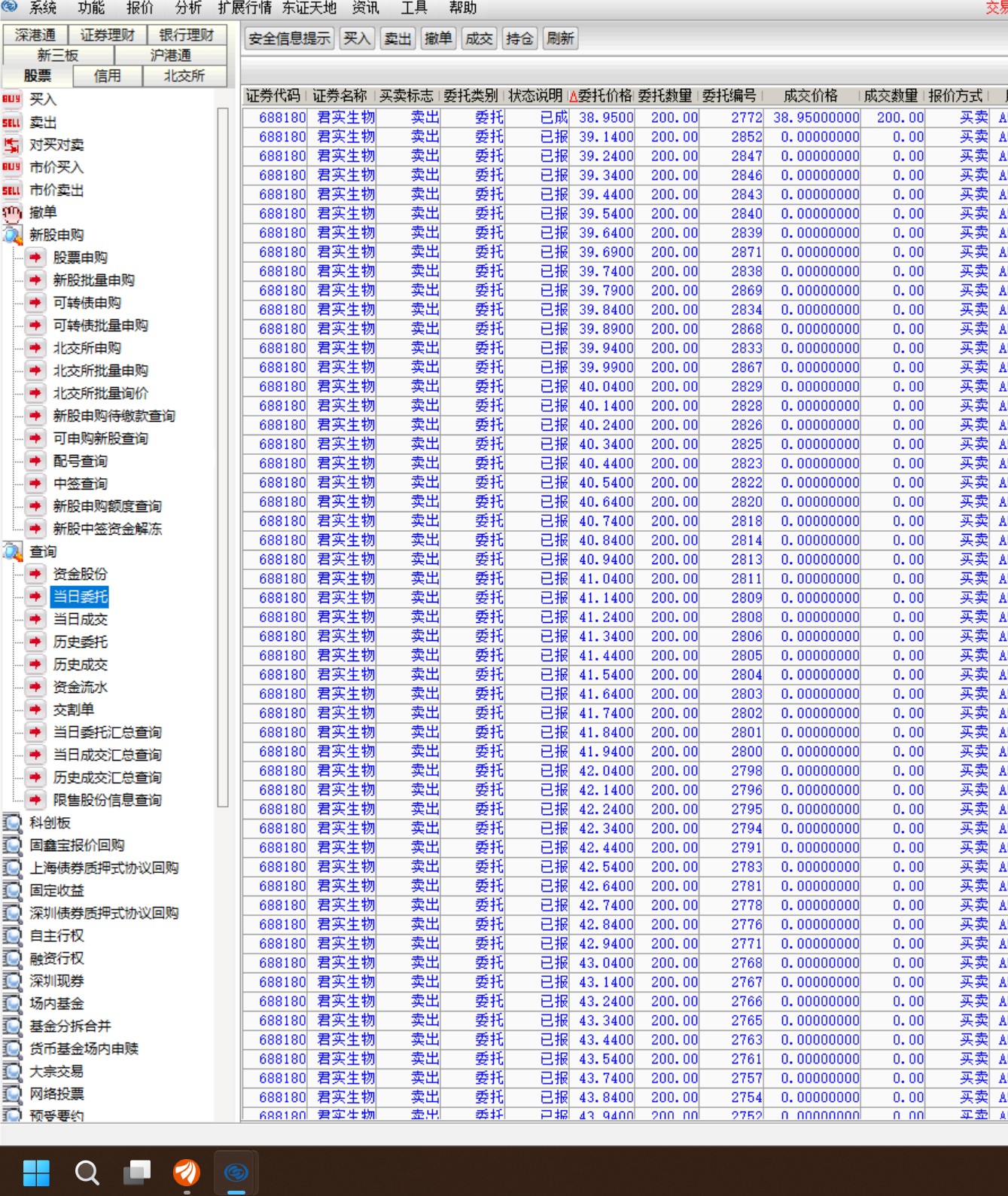This screenshot has width=1008, height=1196.
Task: Click the arrow icon beside 可转债申购
Action: click(35, 303)
